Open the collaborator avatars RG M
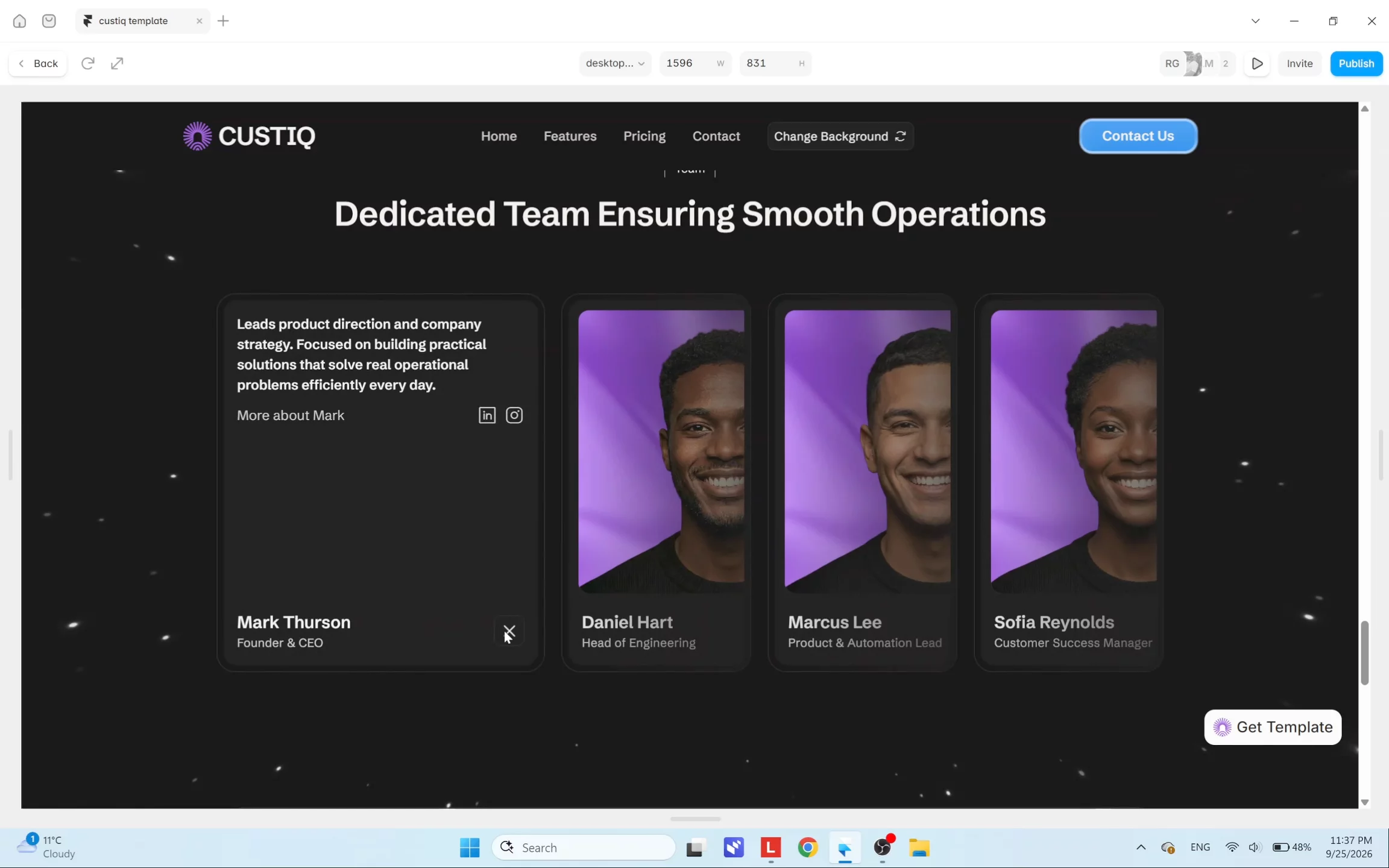 click(x=1197, y=63)
